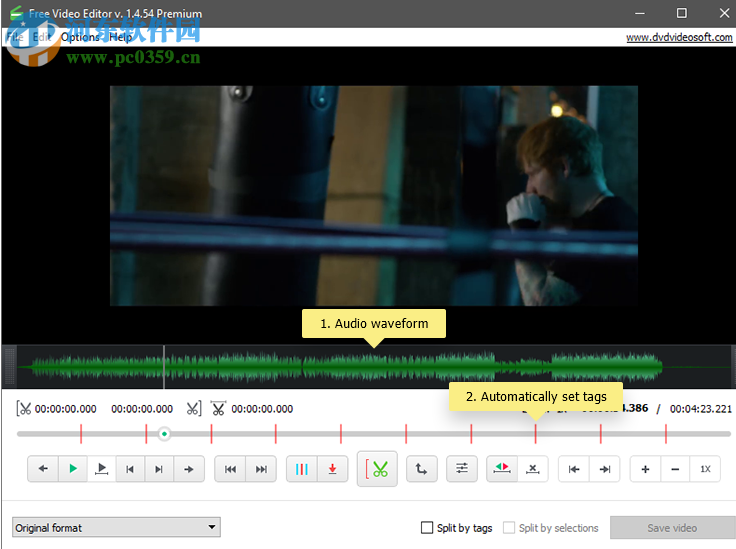Go to start of selection button
The height and width of the screenshot is (549, 736).
pos(574,469)
